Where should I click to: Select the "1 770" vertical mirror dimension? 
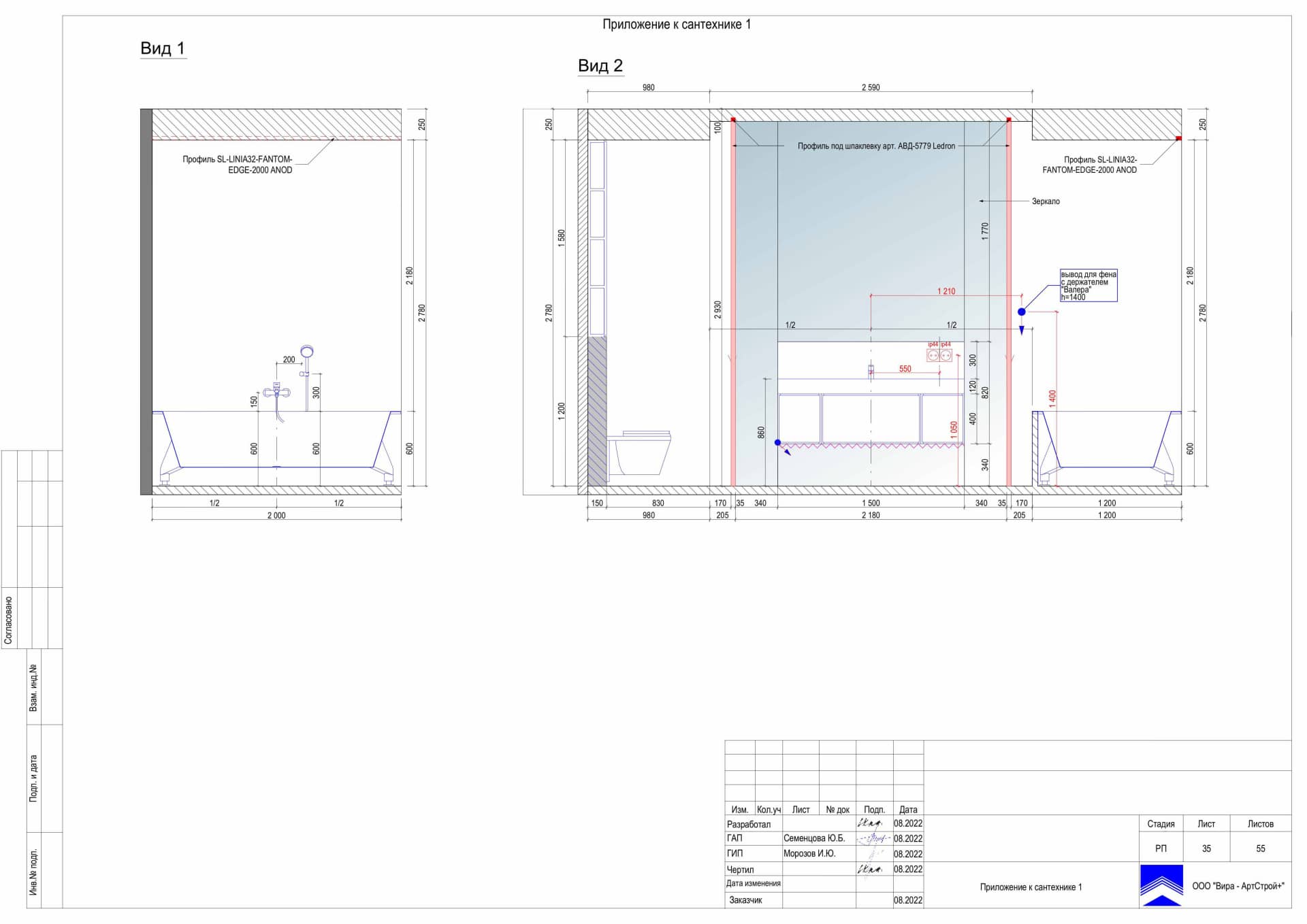(x=985, y=231)
